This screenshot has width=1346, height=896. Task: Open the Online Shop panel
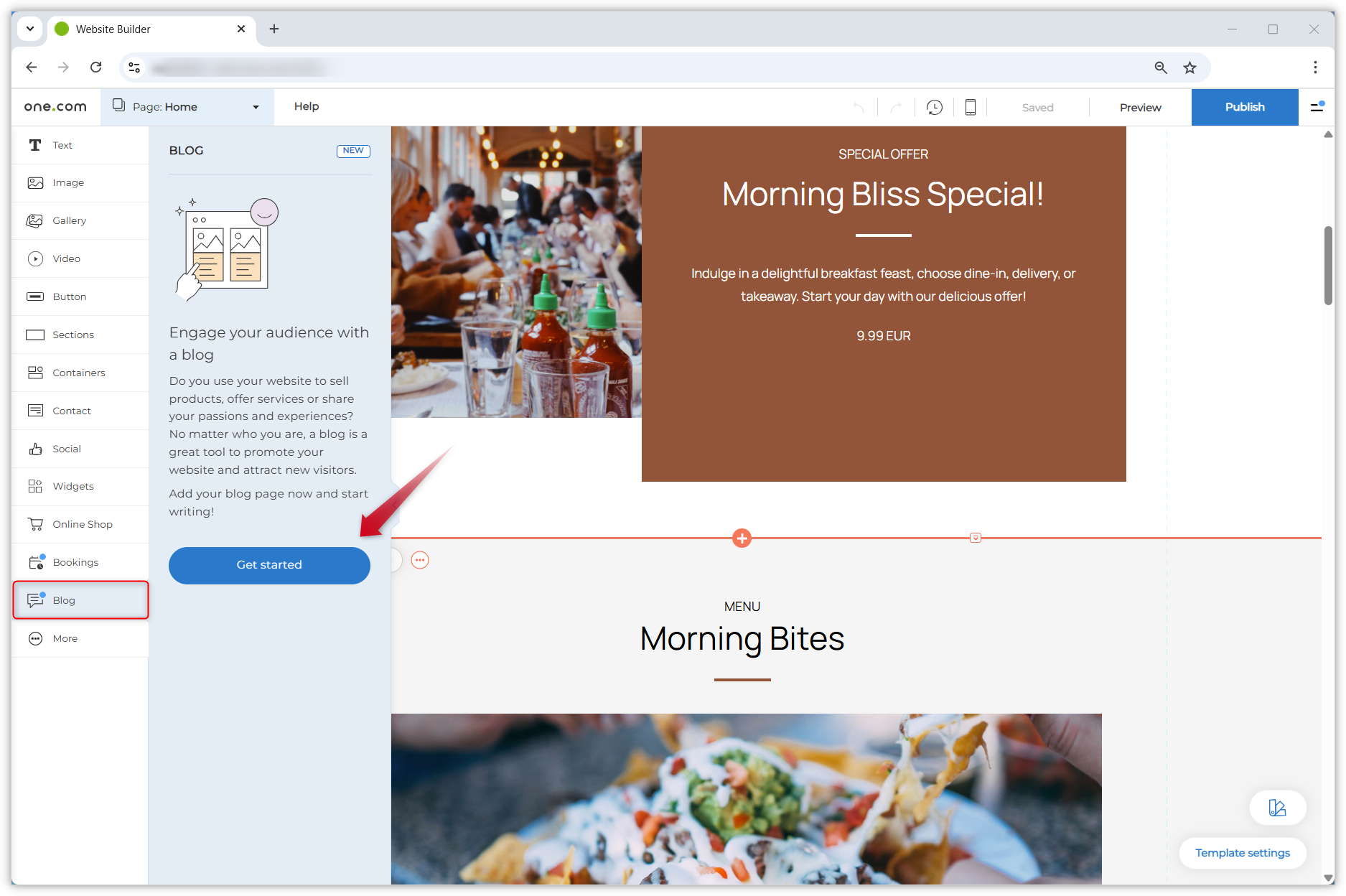82,524
